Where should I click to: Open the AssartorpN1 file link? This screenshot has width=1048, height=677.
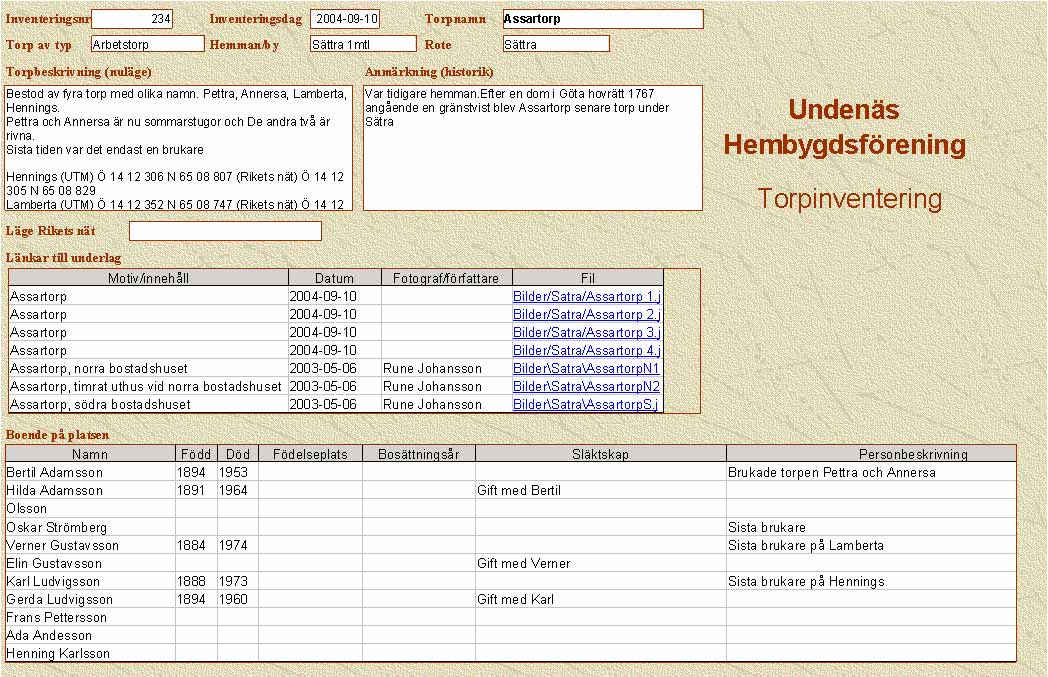tap(586, 368)
